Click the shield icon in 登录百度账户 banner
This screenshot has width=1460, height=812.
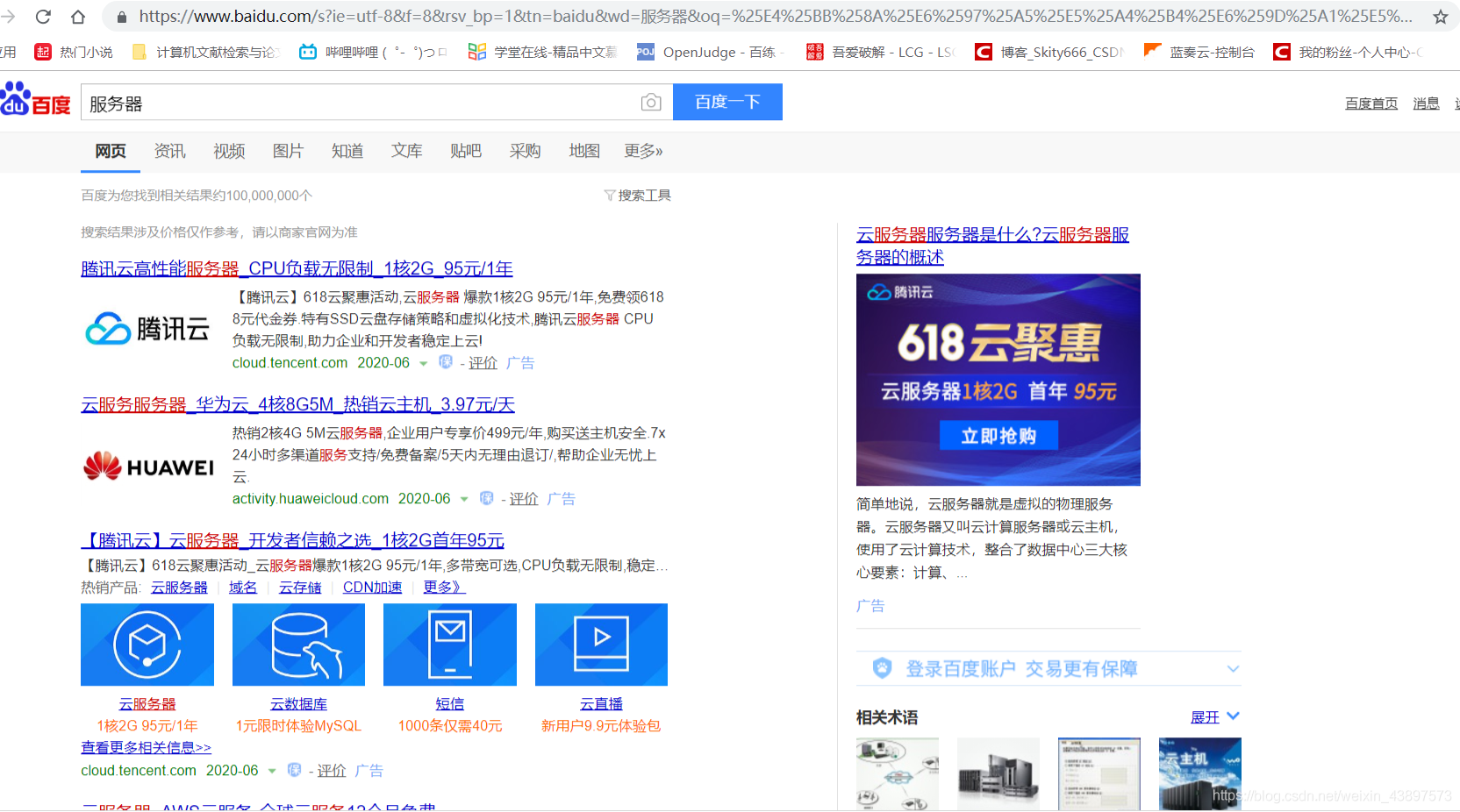pos(882,668)
